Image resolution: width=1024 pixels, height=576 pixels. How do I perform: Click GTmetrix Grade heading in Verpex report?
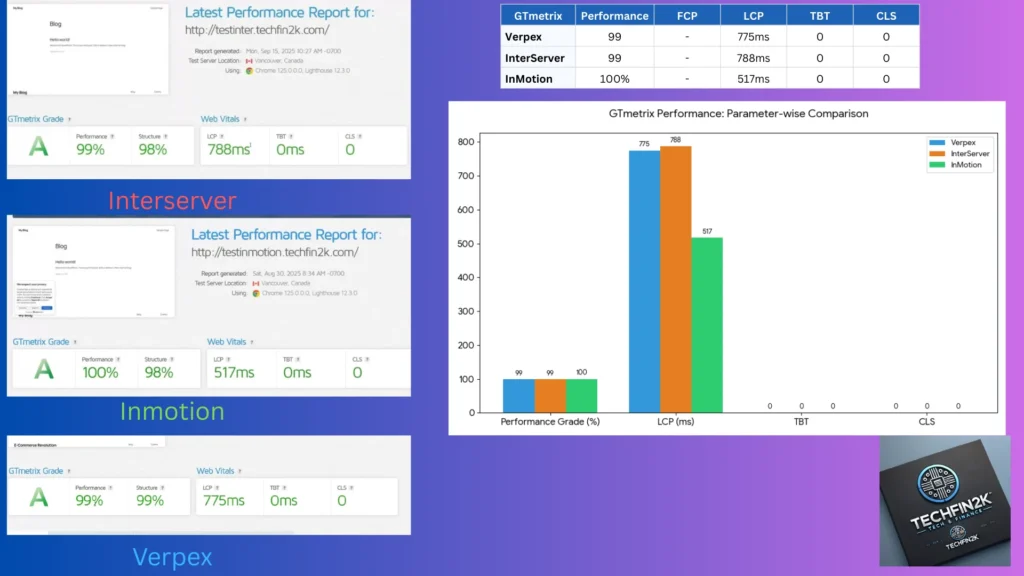point(36,471)
